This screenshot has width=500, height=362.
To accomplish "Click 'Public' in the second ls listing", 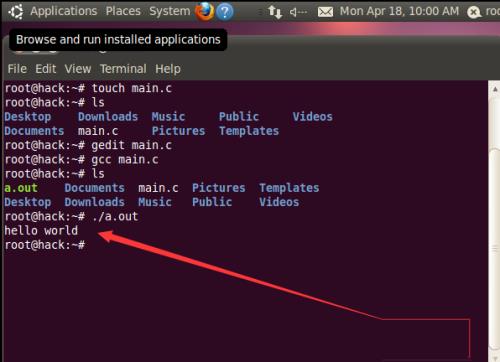I will pos(212,202).
